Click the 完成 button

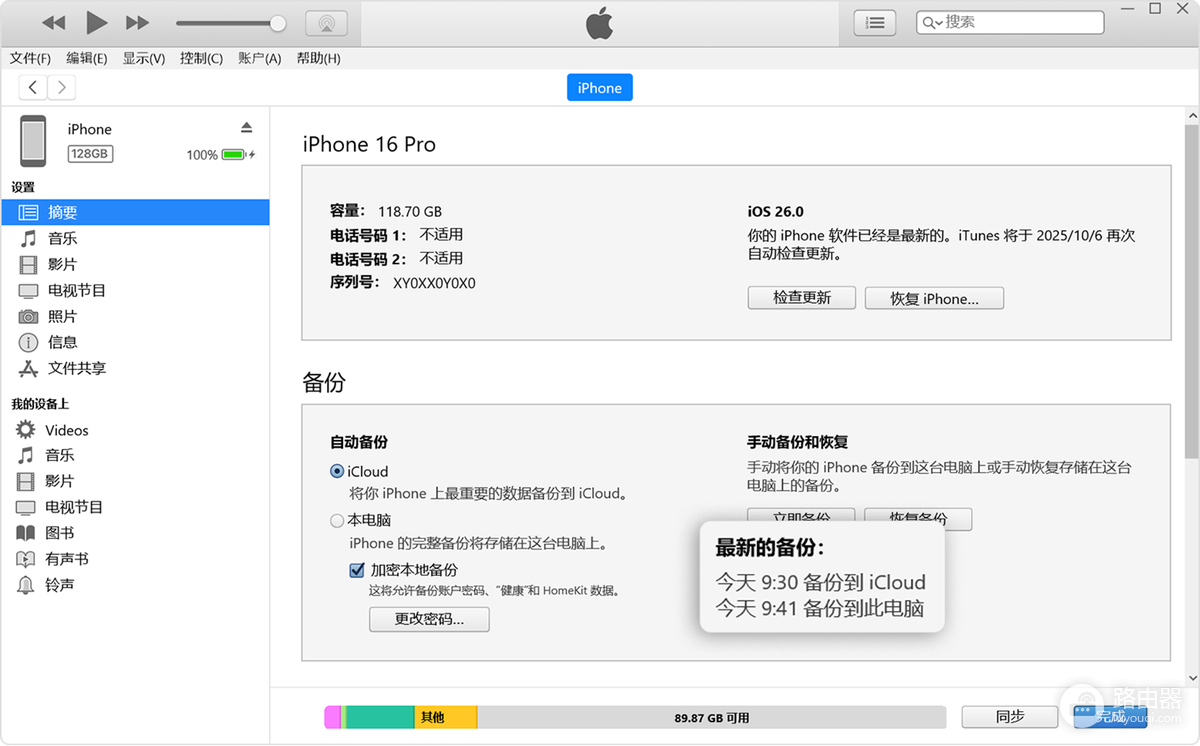(1110, 717)
